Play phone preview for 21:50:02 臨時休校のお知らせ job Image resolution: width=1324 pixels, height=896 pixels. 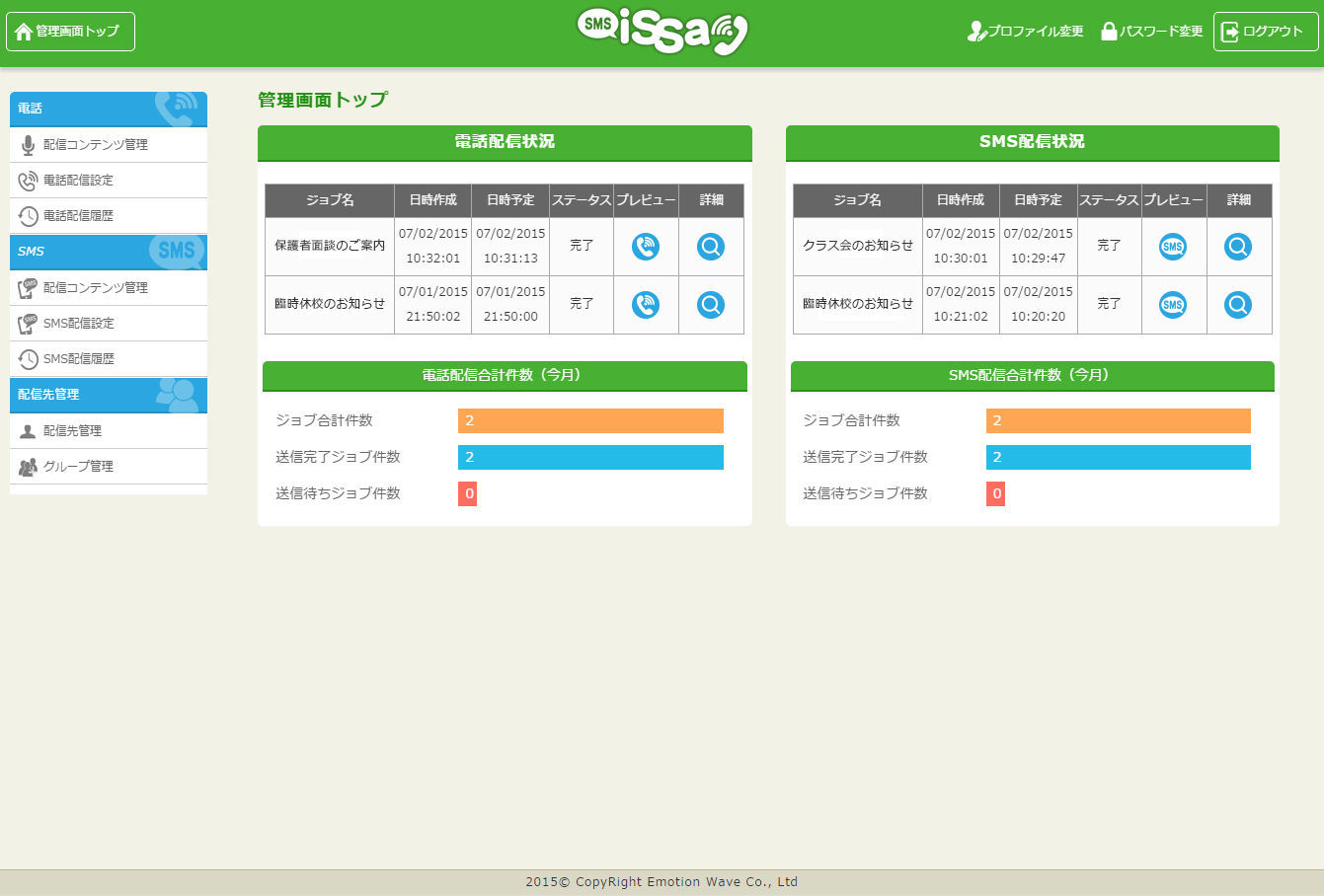[x=646, y=305]
